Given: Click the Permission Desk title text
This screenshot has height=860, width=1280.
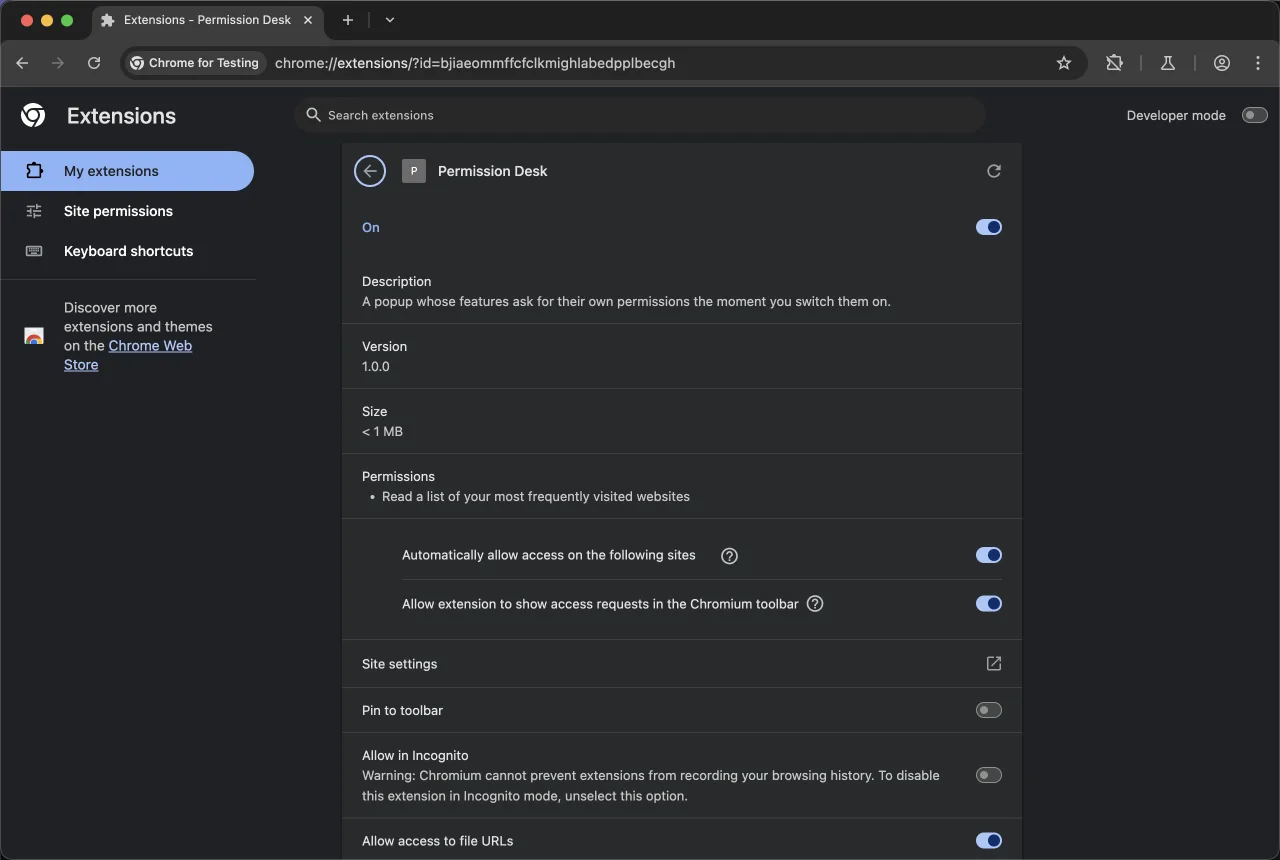Looking at the screenshot, I should [493, 171].
